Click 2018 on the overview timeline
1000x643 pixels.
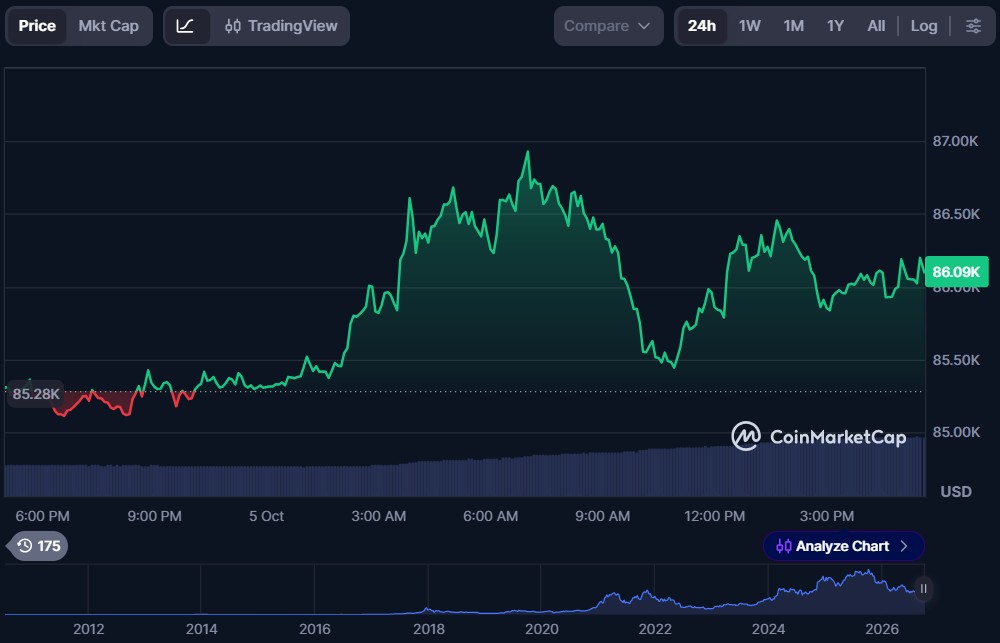point(429,630)
